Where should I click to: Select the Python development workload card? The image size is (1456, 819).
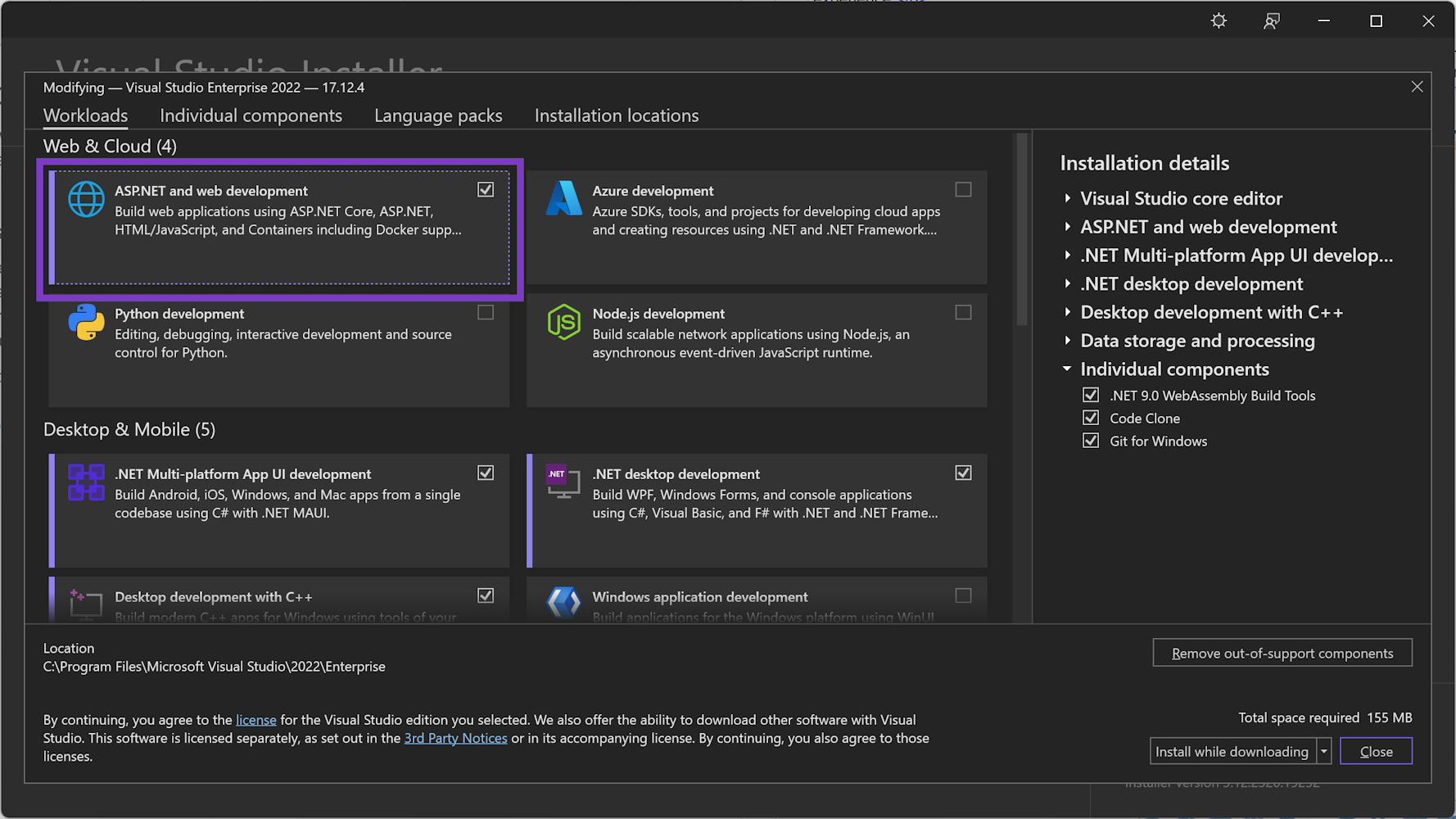coord(279,351)
